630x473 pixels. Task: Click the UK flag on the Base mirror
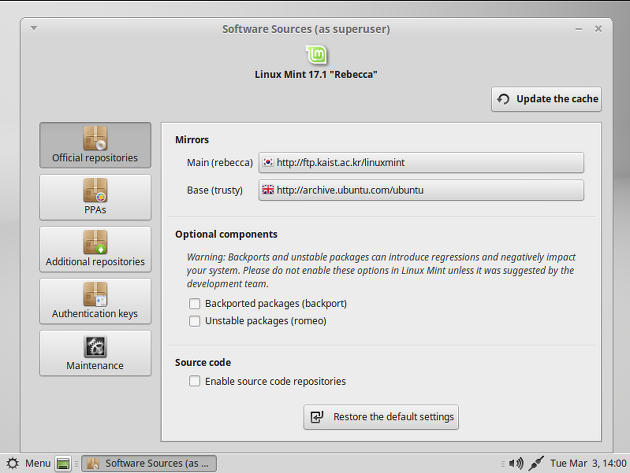pyautogui.click(x=268, y=190)
